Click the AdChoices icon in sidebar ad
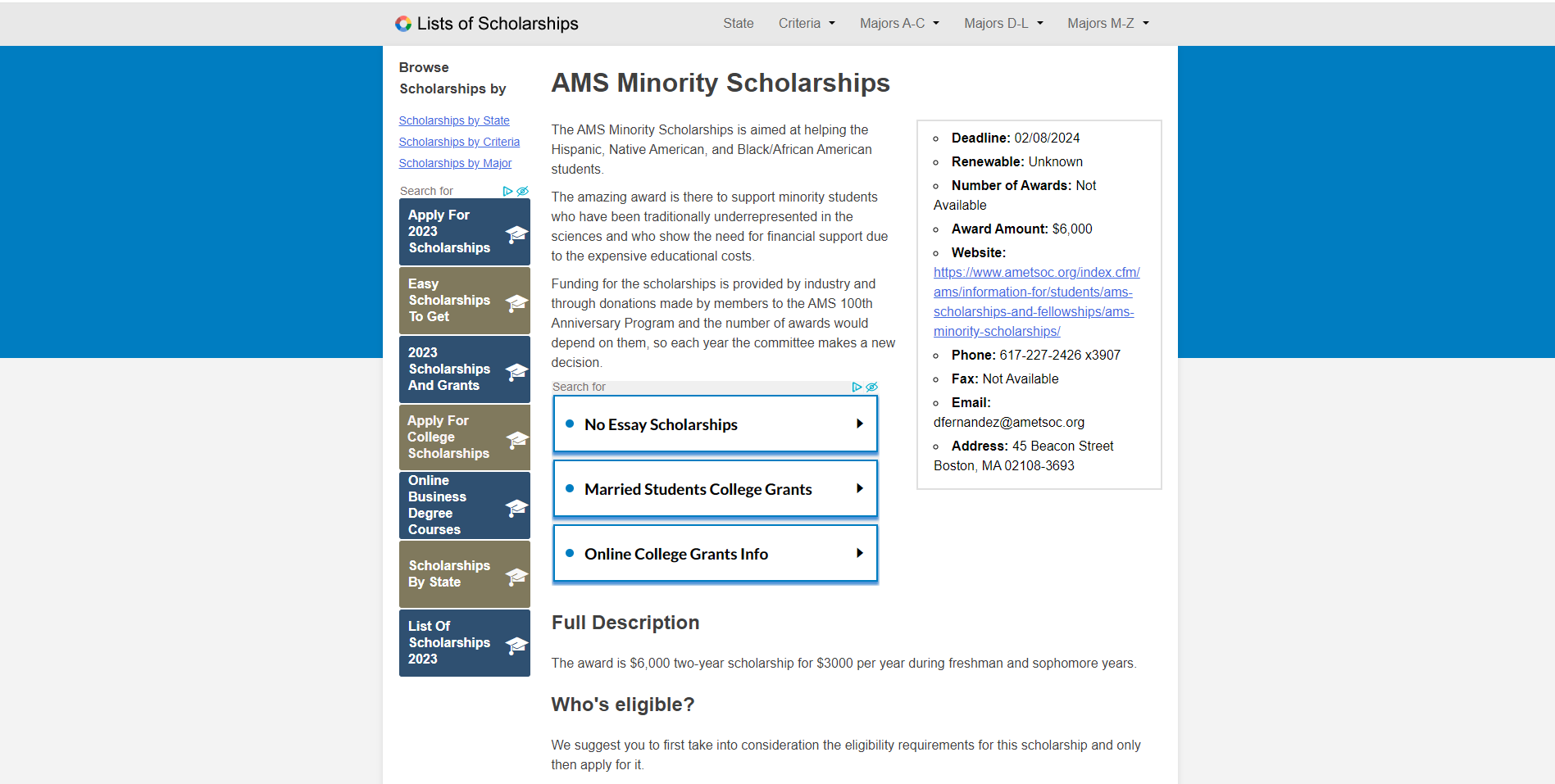Viewport: 1555px width, 784px height. click(x=507, y=191)
